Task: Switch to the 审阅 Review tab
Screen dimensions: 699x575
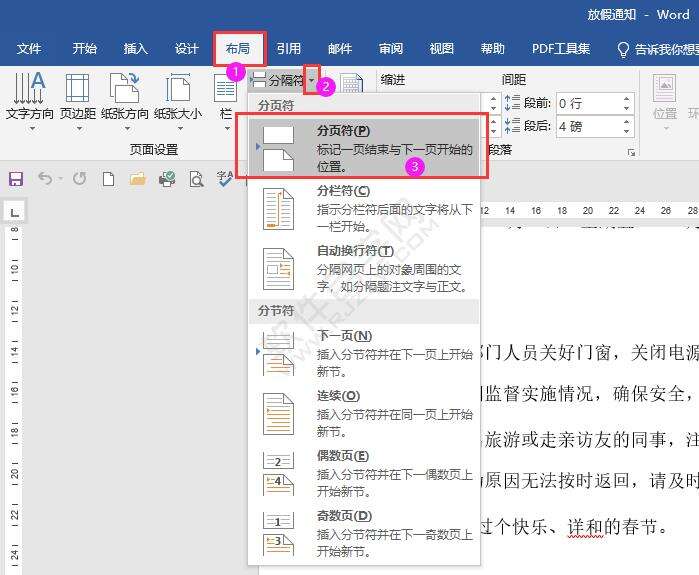Action: 391,49
